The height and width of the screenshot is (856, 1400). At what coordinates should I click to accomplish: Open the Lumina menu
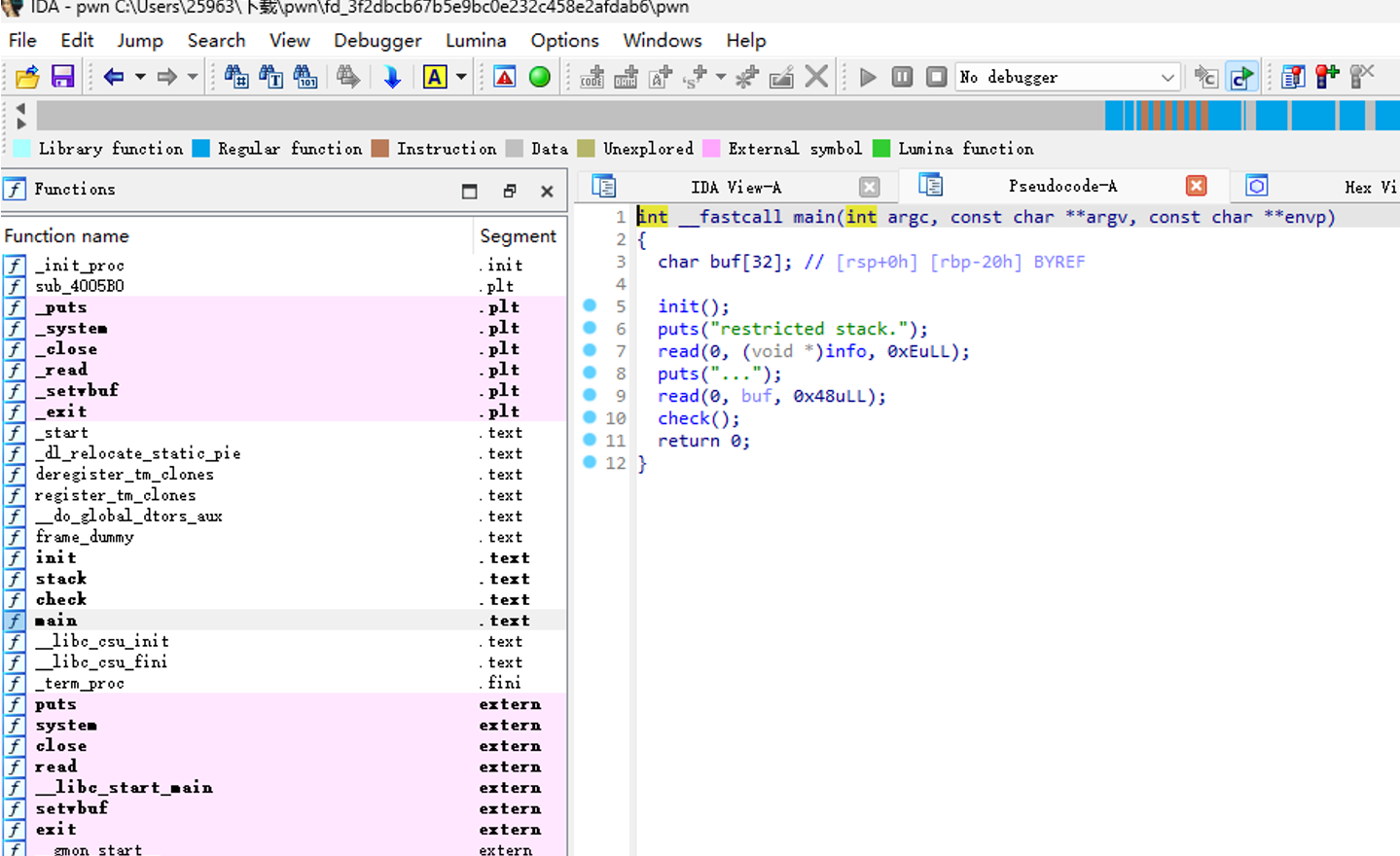pyautogui.click(x=476, y=40)
